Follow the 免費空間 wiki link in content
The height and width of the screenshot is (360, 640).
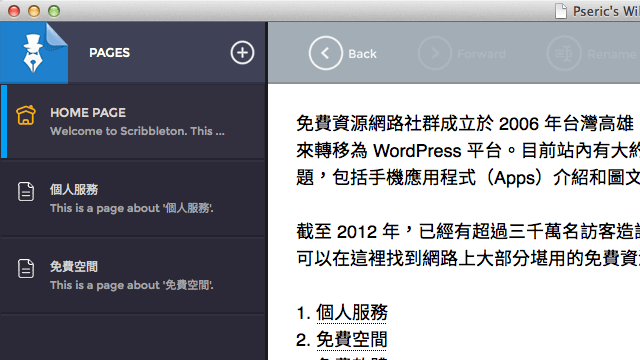tap(351, 340)
